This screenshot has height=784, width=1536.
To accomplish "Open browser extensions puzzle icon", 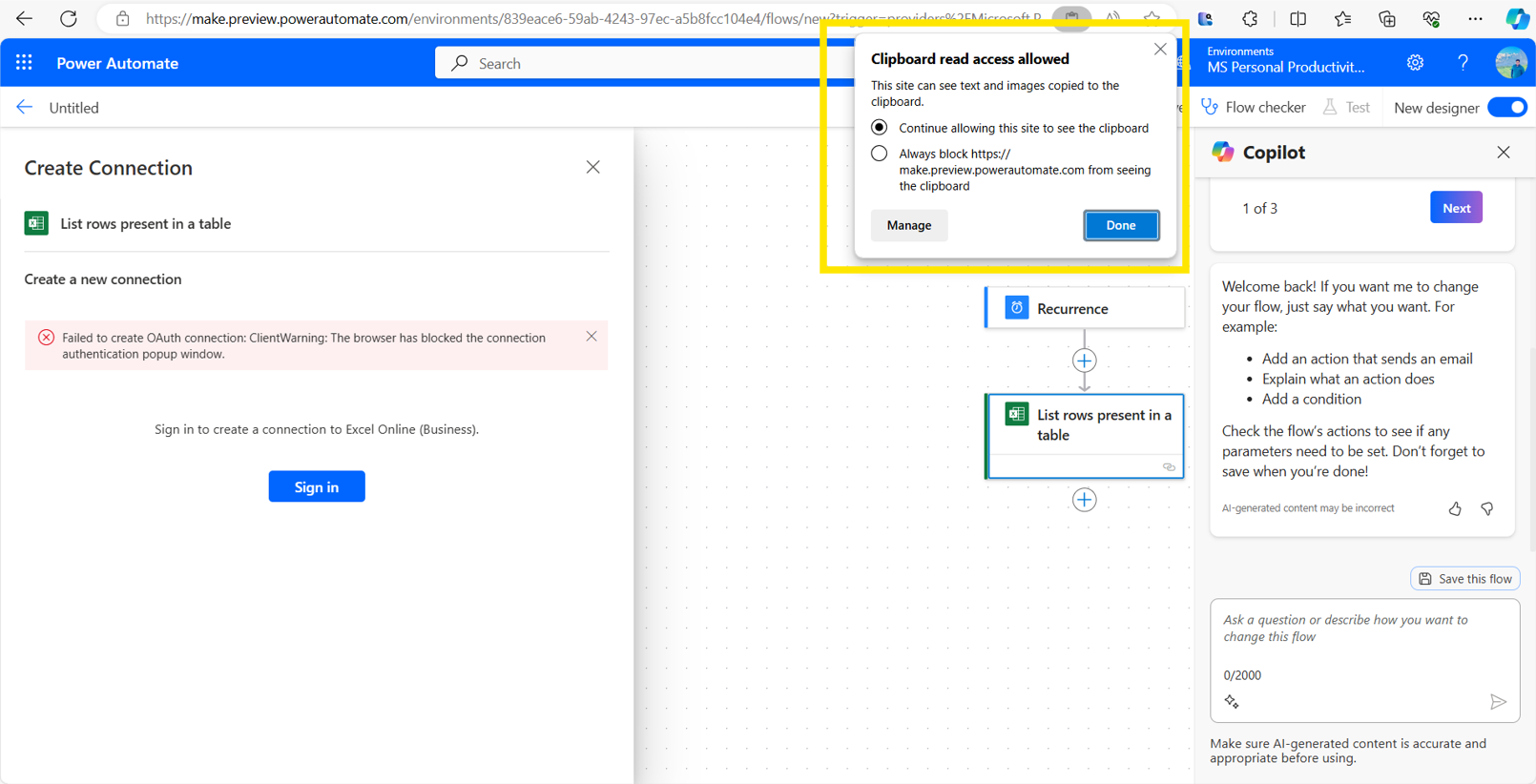I will pyautogui.click(x=1250, y=18).
